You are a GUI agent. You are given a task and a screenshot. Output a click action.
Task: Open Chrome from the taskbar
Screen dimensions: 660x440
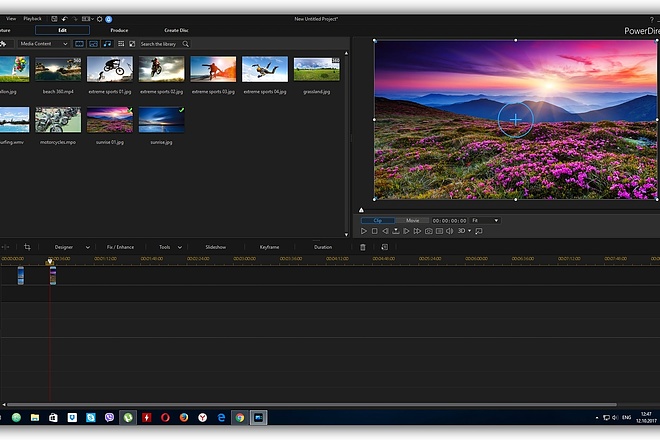click(240, 418)
